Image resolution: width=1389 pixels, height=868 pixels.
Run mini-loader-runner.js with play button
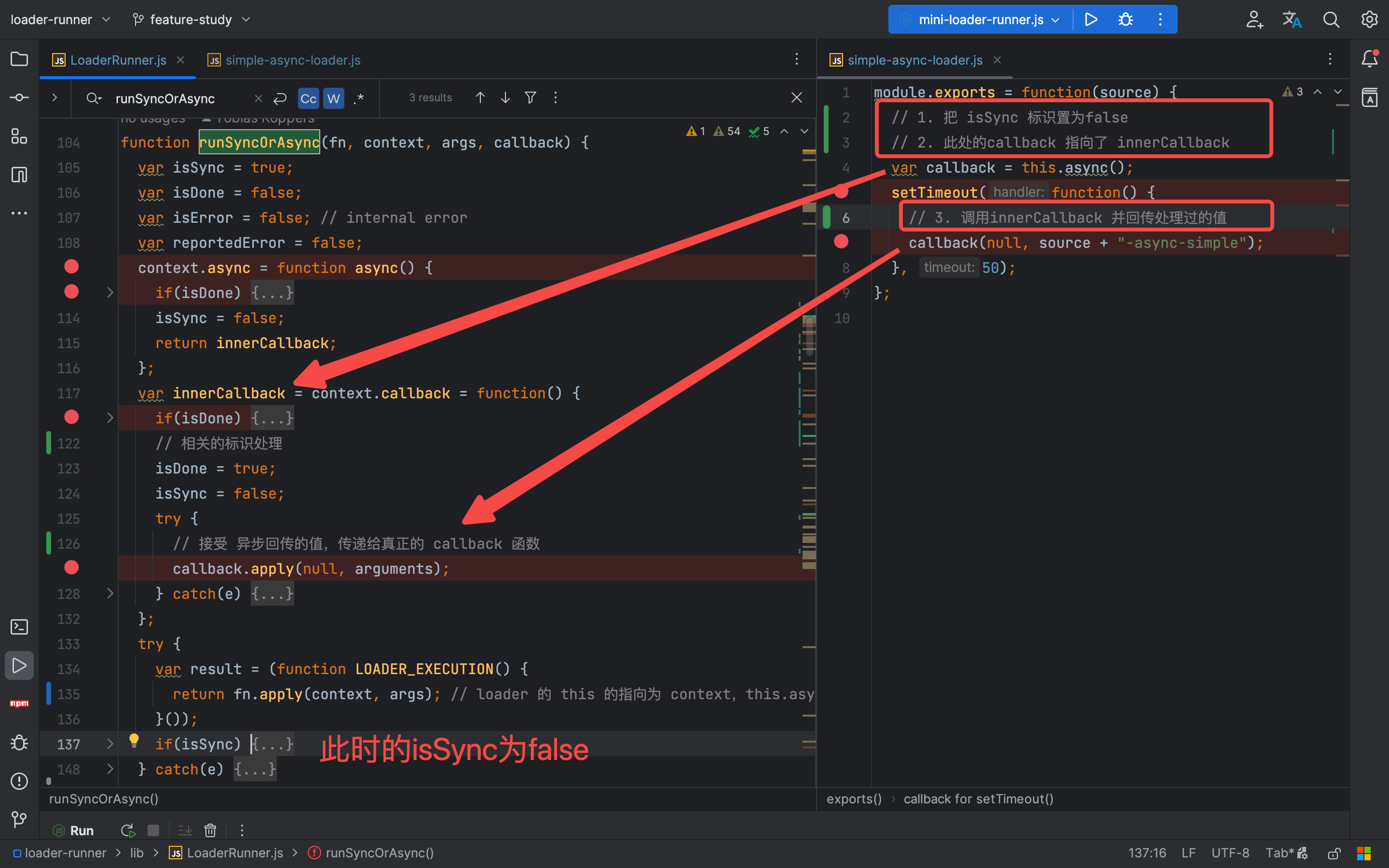tap(1091, 19)
